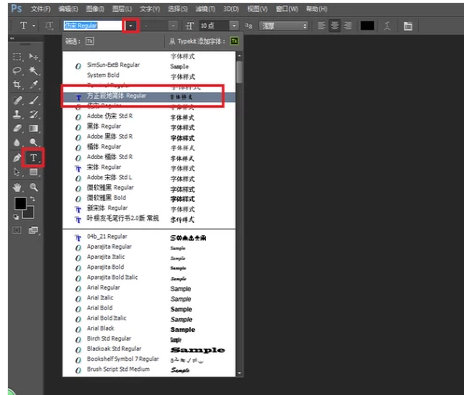Select the Hand tool
This screenshot has width=464, height=395.
tap(17, 187)
